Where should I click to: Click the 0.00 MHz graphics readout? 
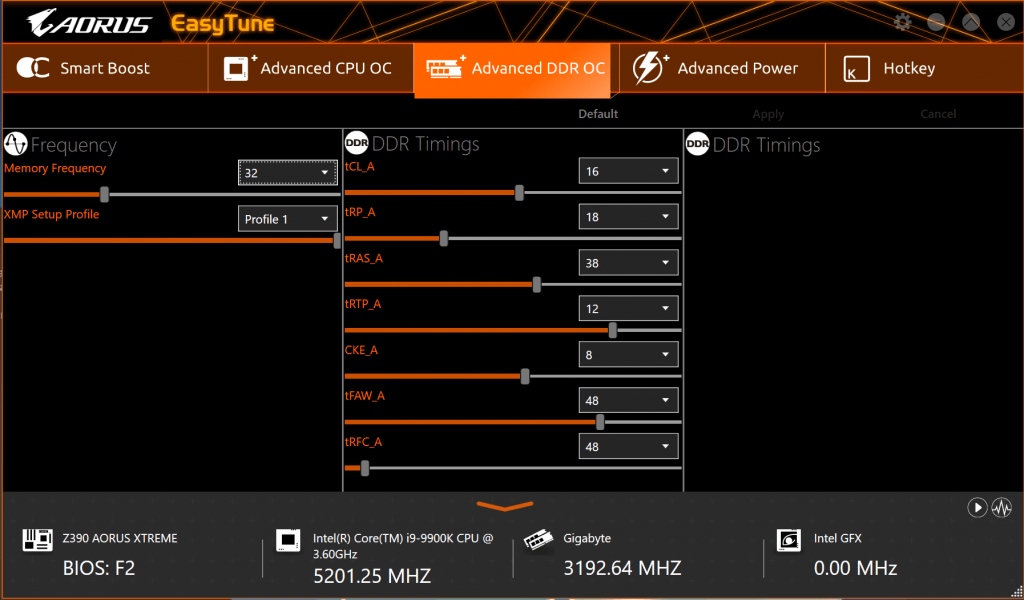pyautogui.click(x=856, y=568)
